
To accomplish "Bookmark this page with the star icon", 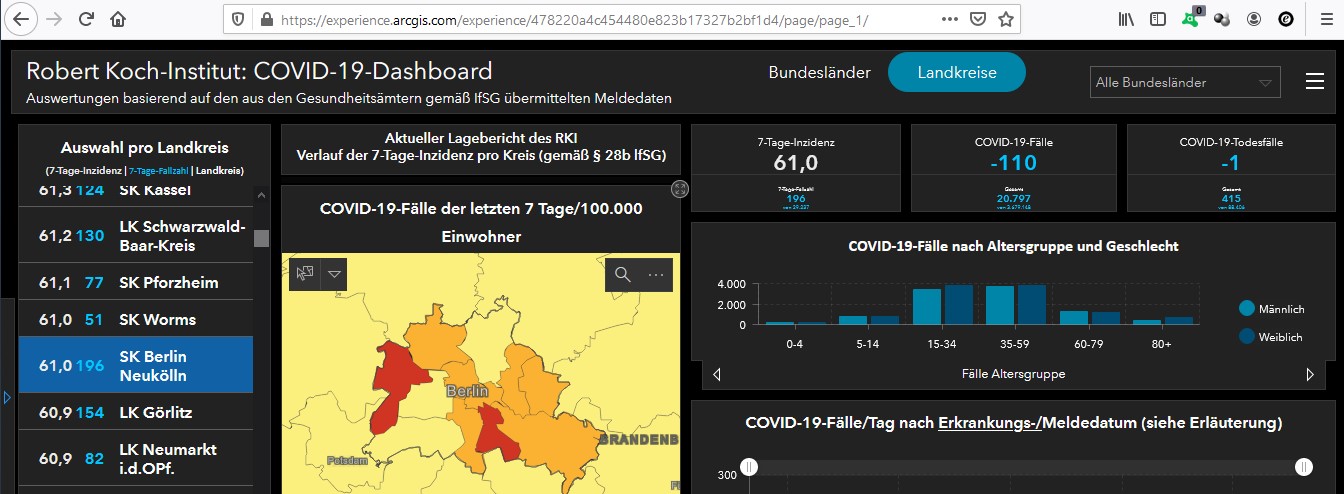I will [1006, 19].
